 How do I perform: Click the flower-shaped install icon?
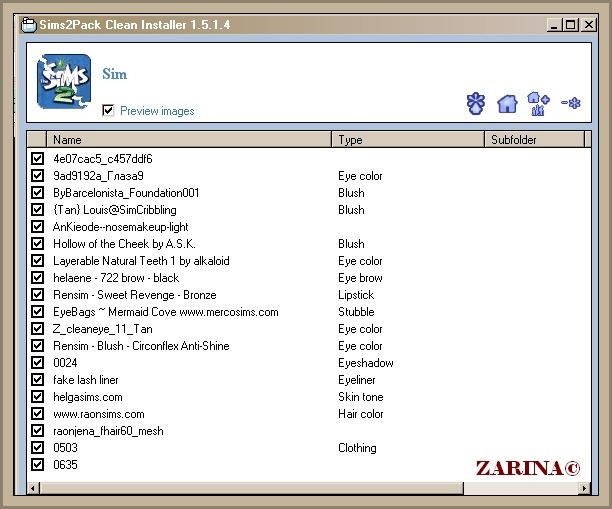pyautogui.click(x=476, y=103)
